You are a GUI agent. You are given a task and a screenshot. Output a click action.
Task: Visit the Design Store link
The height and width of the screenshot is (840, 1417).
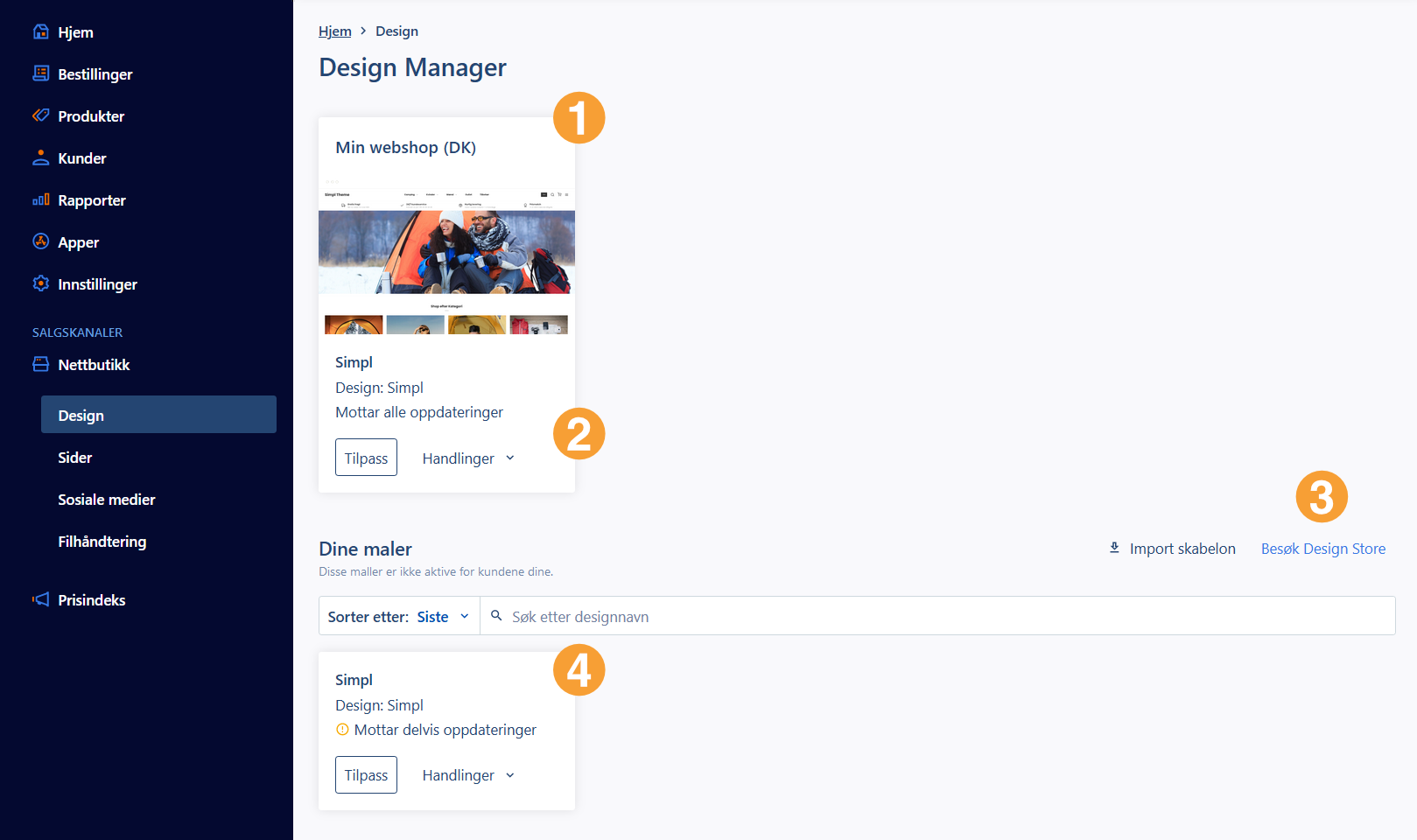click(1323, 548)
